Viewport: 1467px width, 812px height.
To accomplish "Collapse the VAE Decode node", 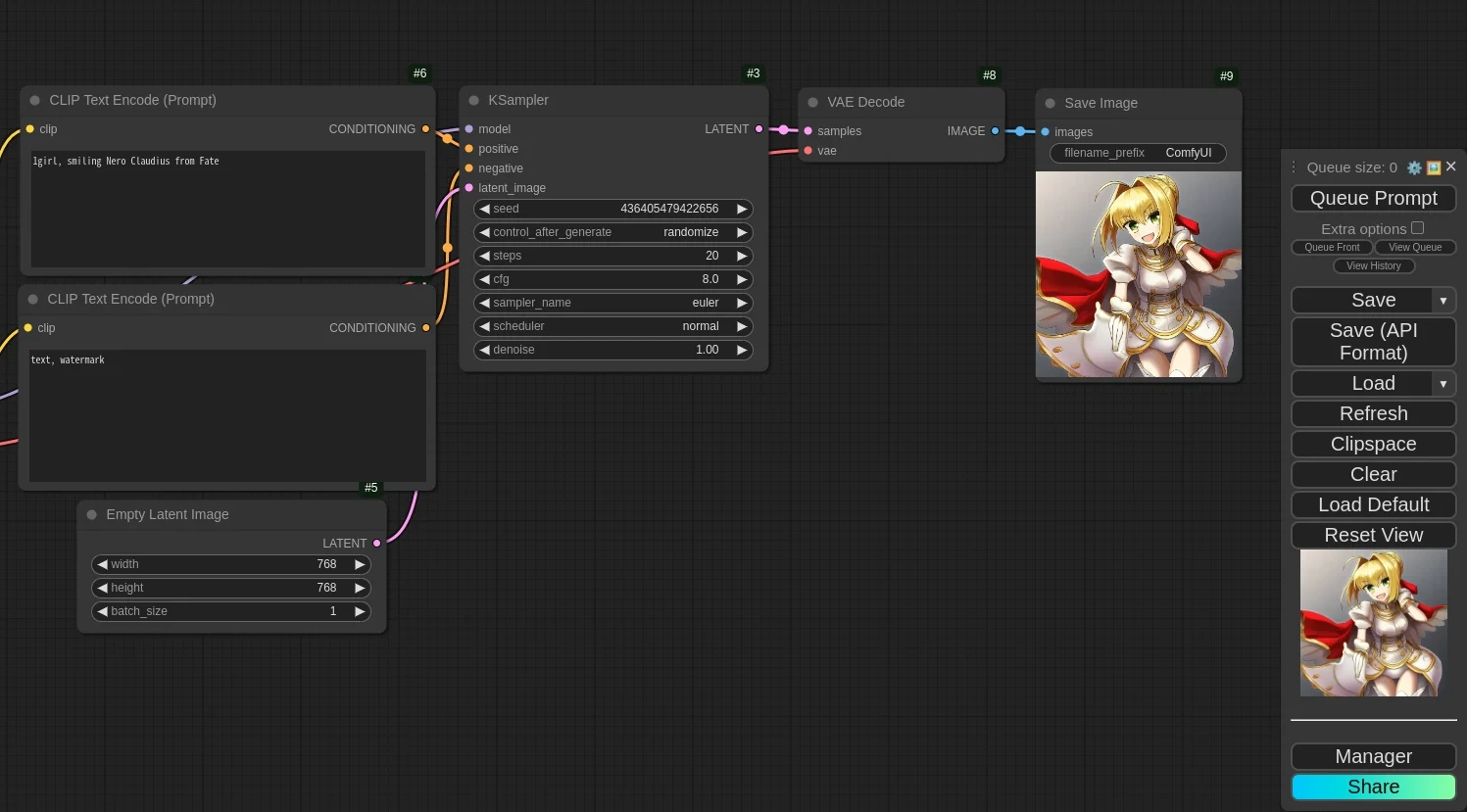I will (813, 102).
